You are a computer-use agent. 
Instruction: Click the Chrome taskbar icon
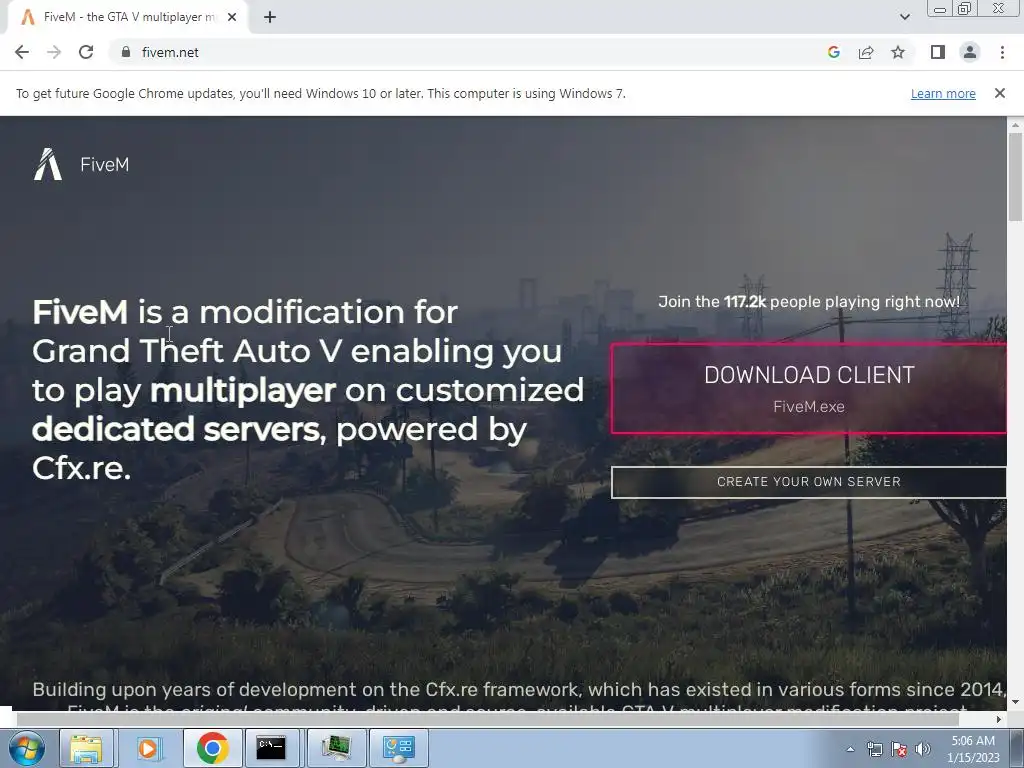[x=212, y=748]
